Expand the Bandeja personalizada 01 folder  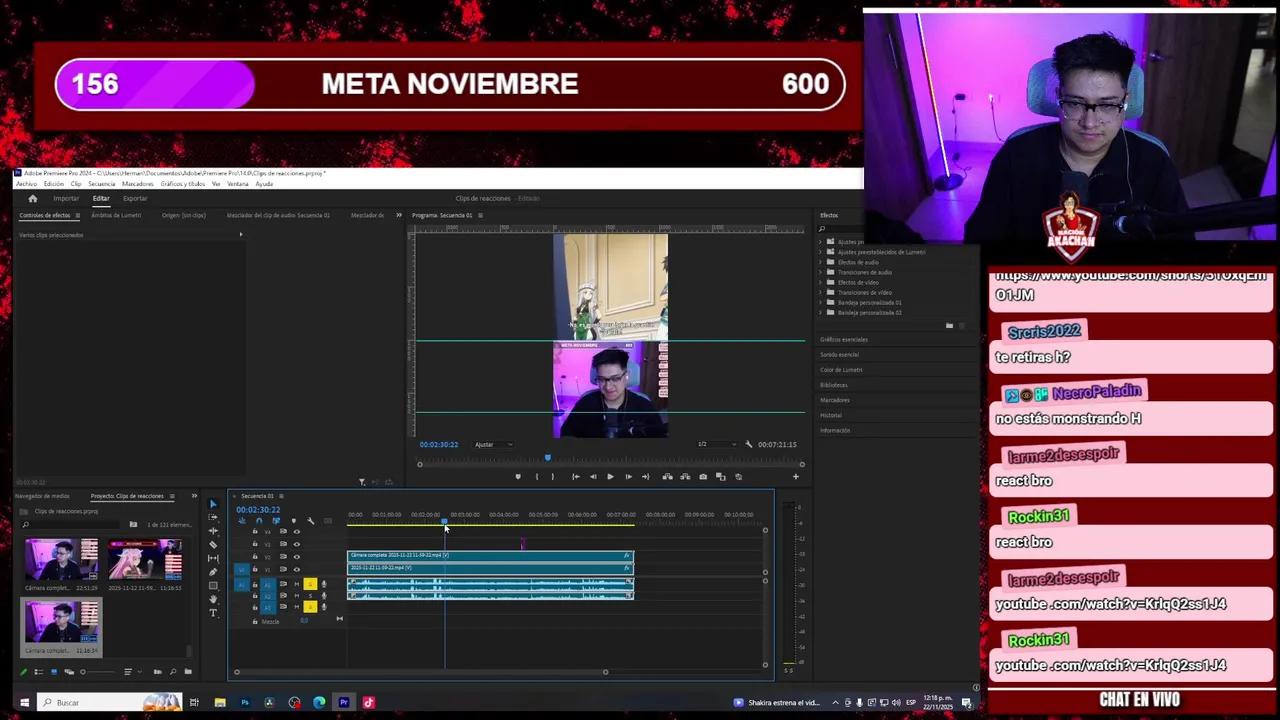(821, 302)
